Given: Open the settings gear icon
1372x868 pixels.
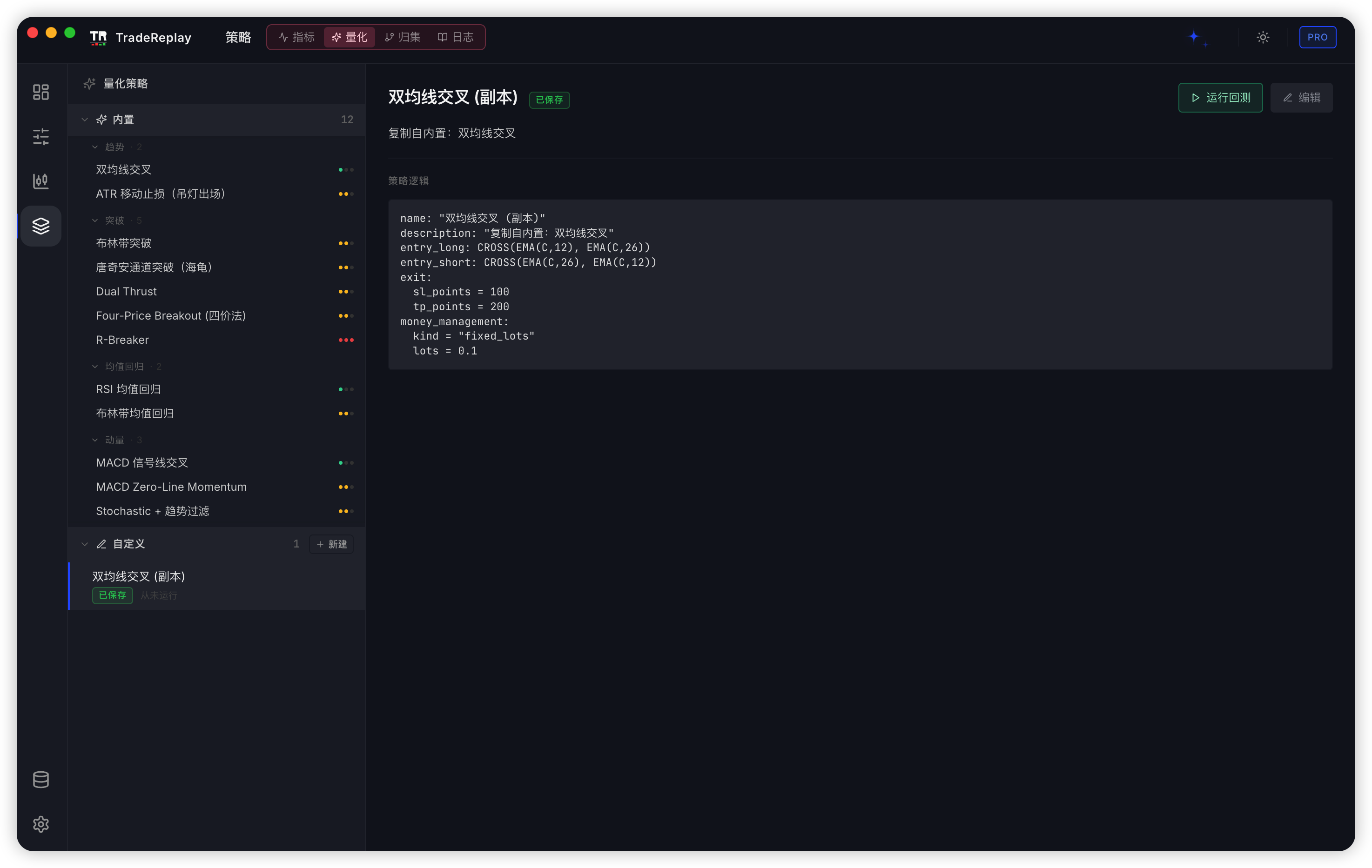Looking at the screenshot, I should point(40,823).
